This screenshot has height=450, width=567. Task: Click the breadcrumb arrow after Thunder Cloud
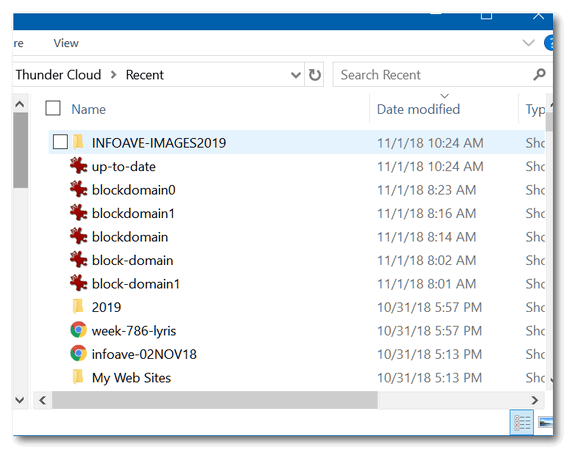click(x=114, y=75)
